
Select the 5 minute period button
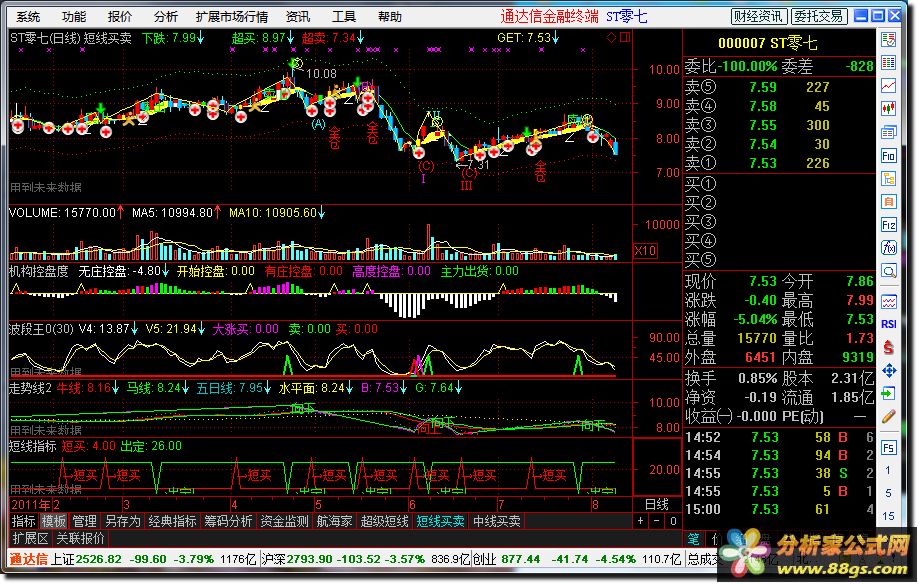pyautogui.click(x=889, y=493)
